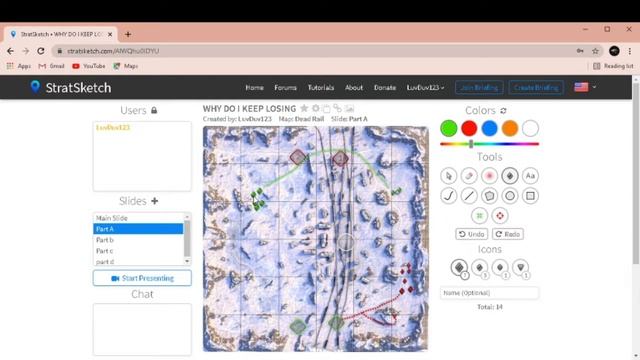Close the StratSketch browser tab
The height and width of the screenshot is (360, 640).
(110, 34)
